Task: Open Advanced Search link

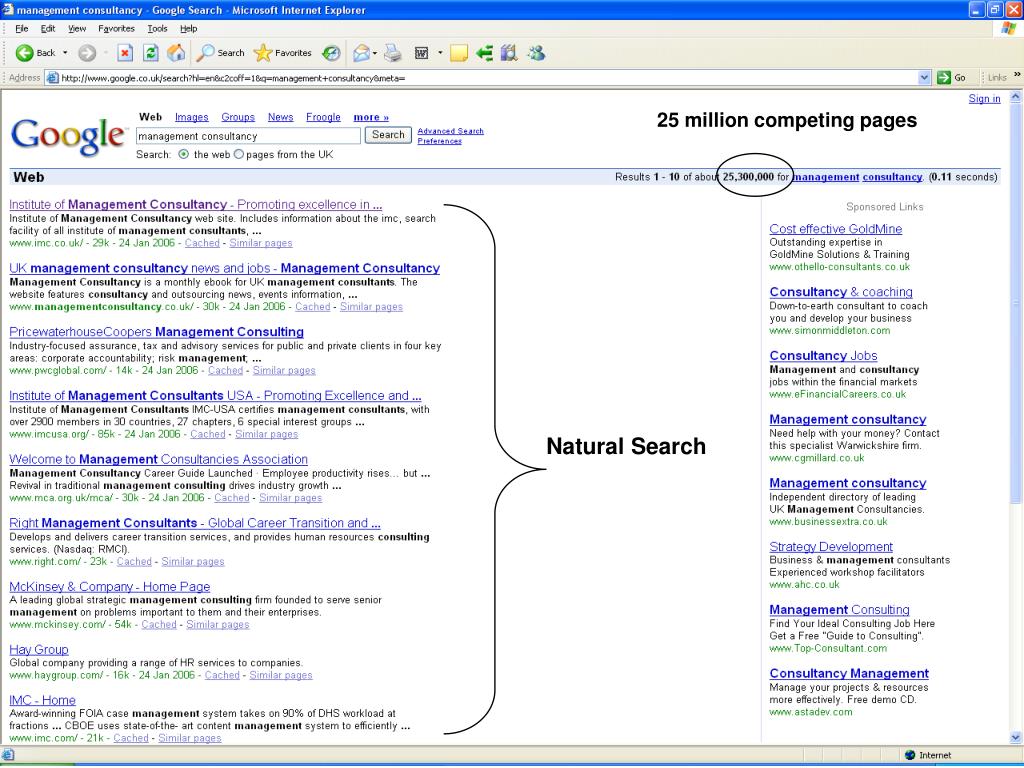Action: 451,131
